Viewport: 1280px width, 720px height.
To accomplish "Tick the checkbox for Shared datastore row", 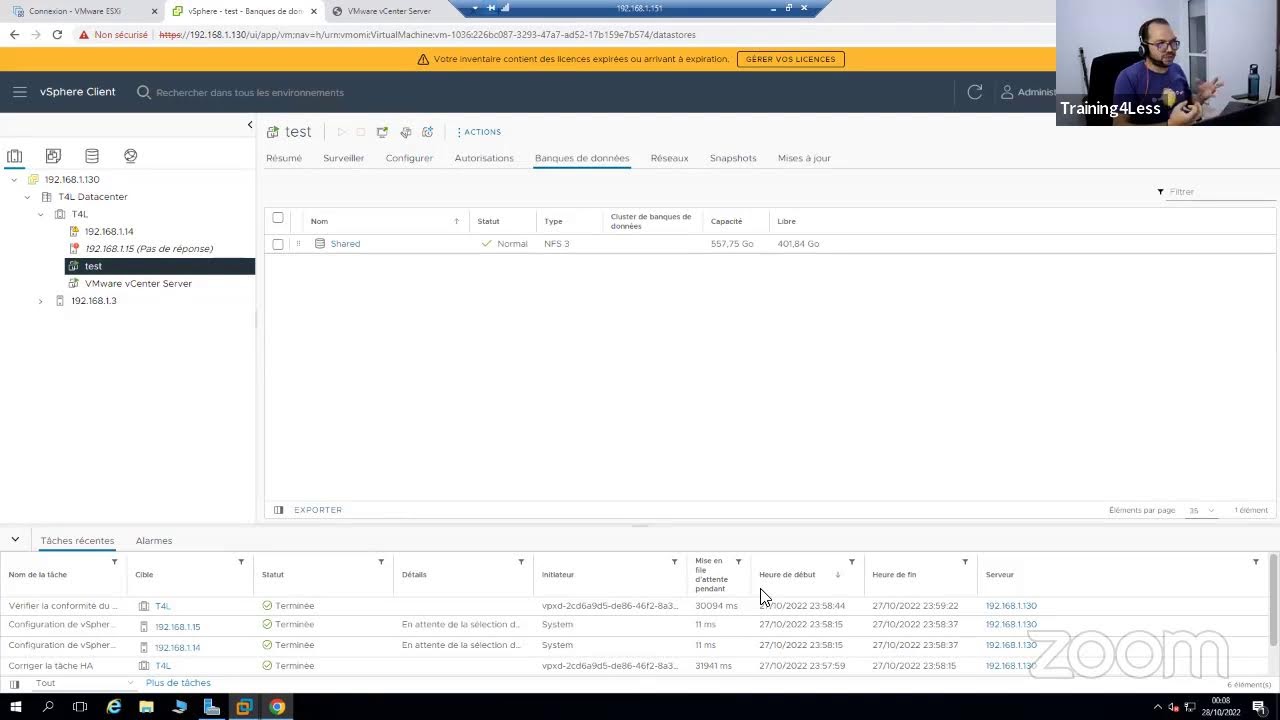I will (278, 244).
